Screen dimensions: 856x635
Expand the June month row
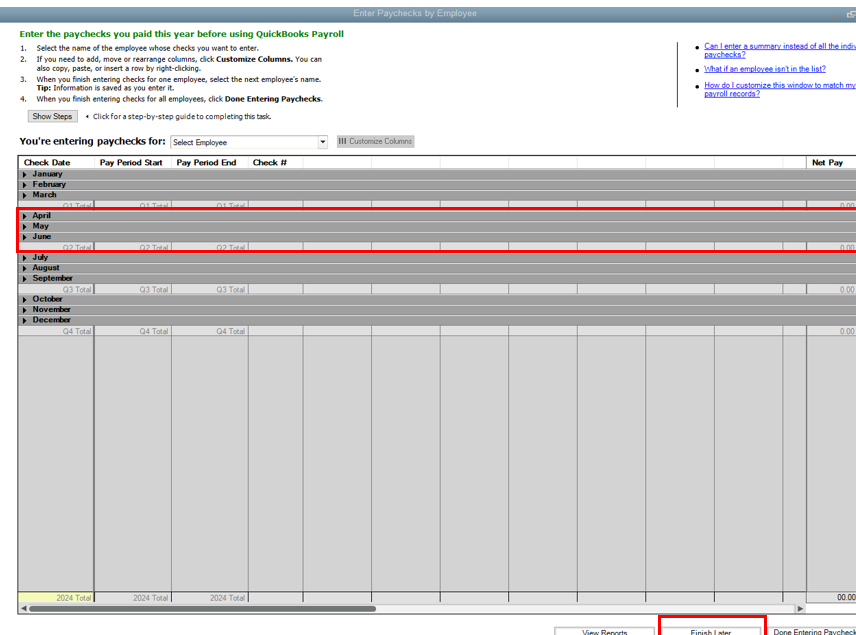click(x=25, y=237)
